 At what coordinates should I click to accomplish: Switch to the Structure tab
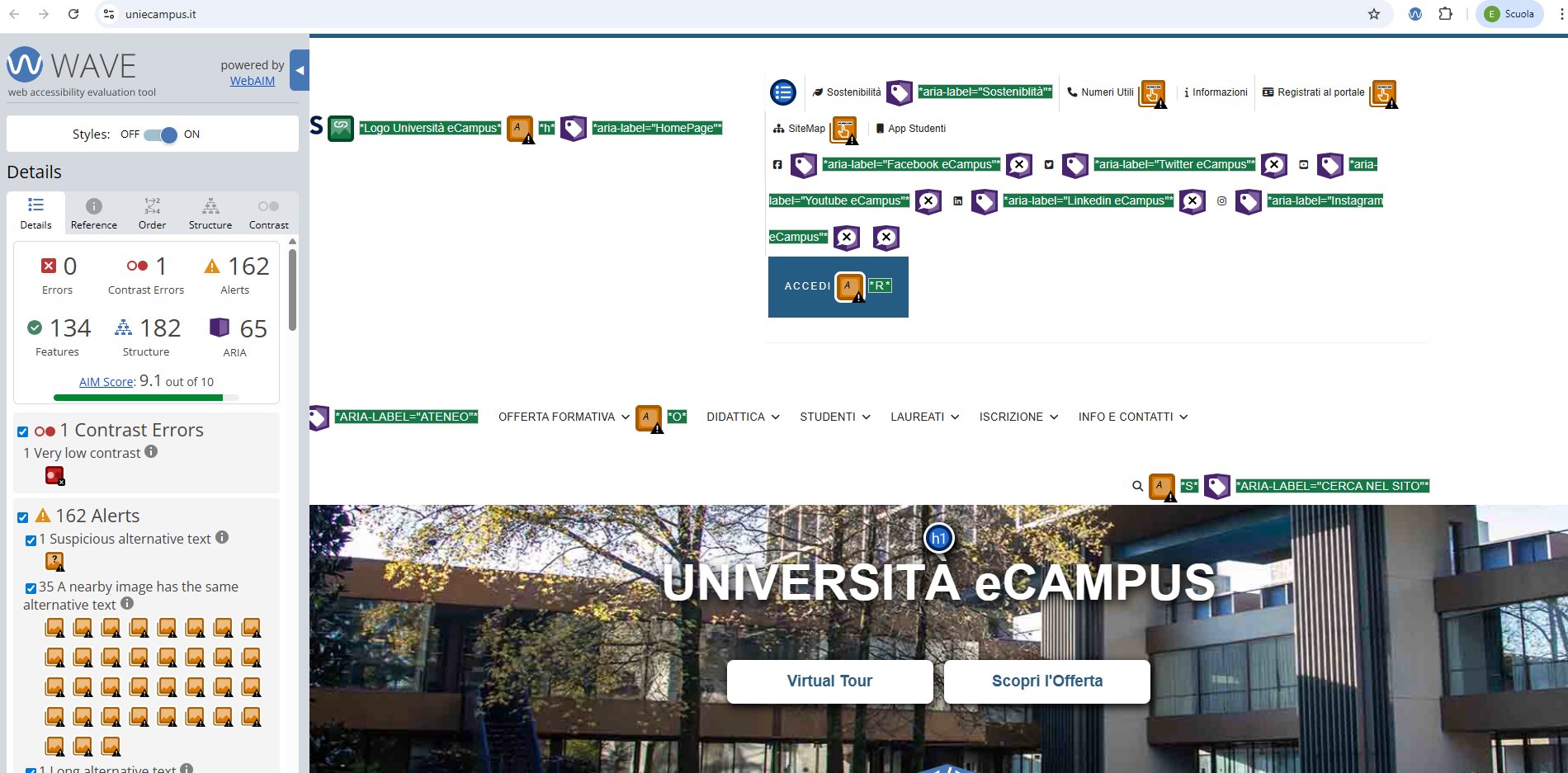[210, 214]
